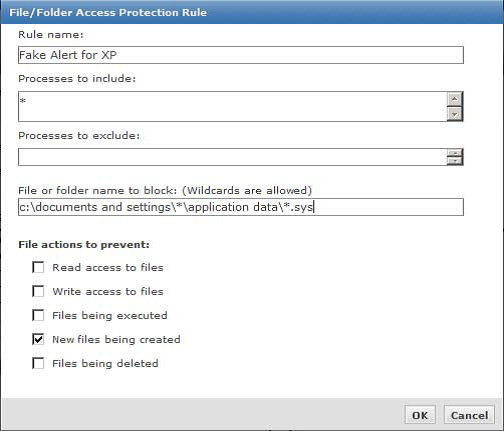This screenshot has width=504, height=431.
Task: Click up arrow in Processes to include scrollbar
Action: click(455, 99)
